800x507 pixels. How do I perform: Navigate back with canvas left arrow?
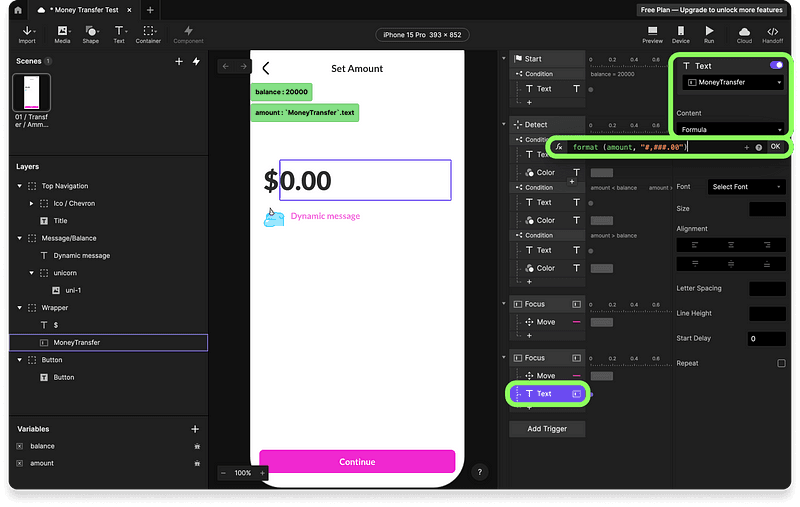[x=226, y=66]
